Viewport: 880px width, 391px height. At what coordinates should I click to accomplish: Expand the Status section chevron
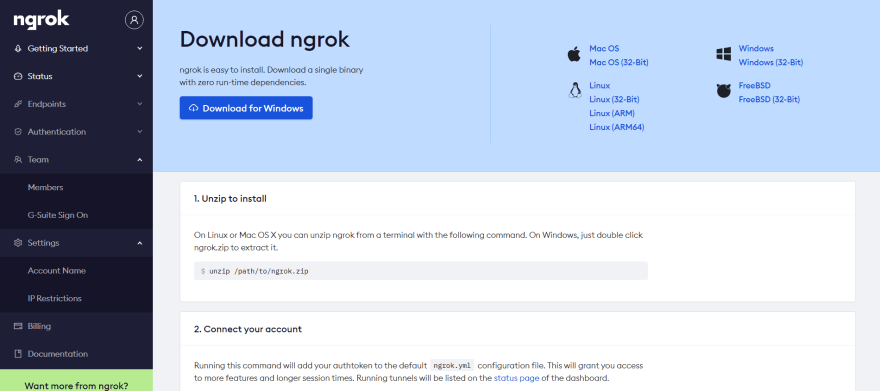(x=140, y=76)
